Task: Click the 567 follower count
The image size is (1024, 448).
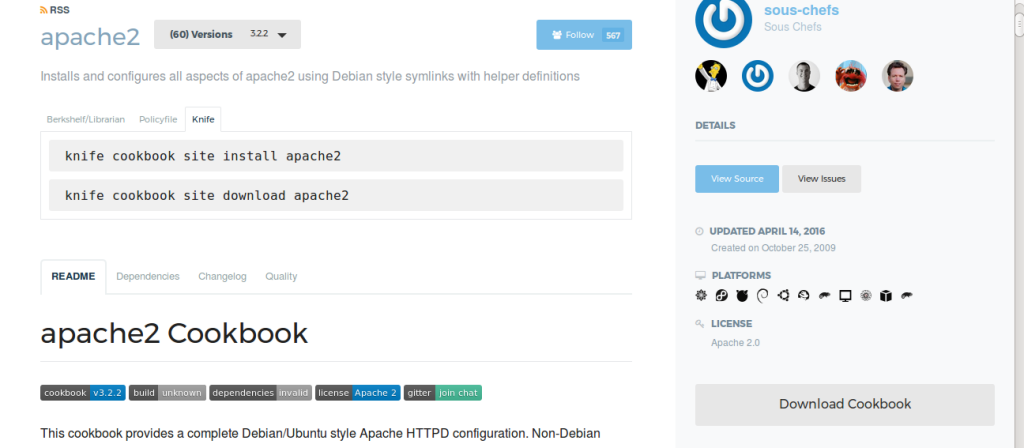Action: (x=613, y=35)
